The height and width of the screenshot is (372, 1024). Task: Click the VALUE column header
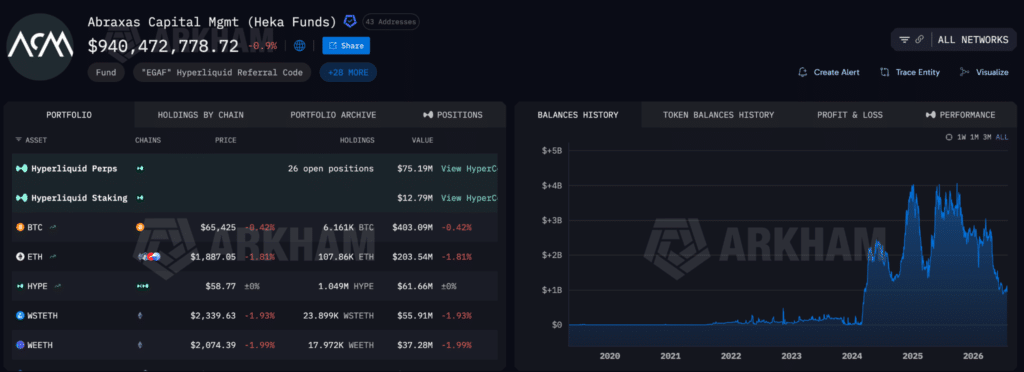[422, 140]
